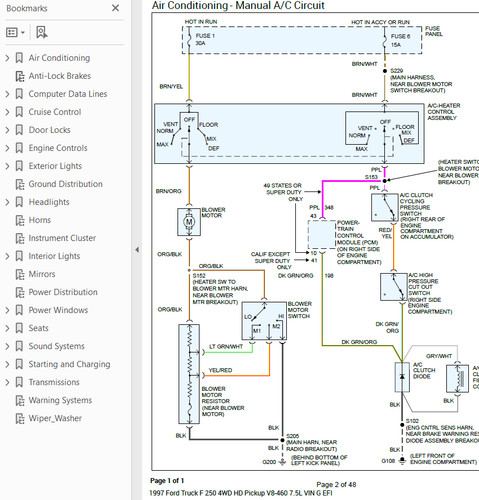Expand the Computer Data Lines bookmark
This screenshot has height=500, width=479.
click(7, 94)
